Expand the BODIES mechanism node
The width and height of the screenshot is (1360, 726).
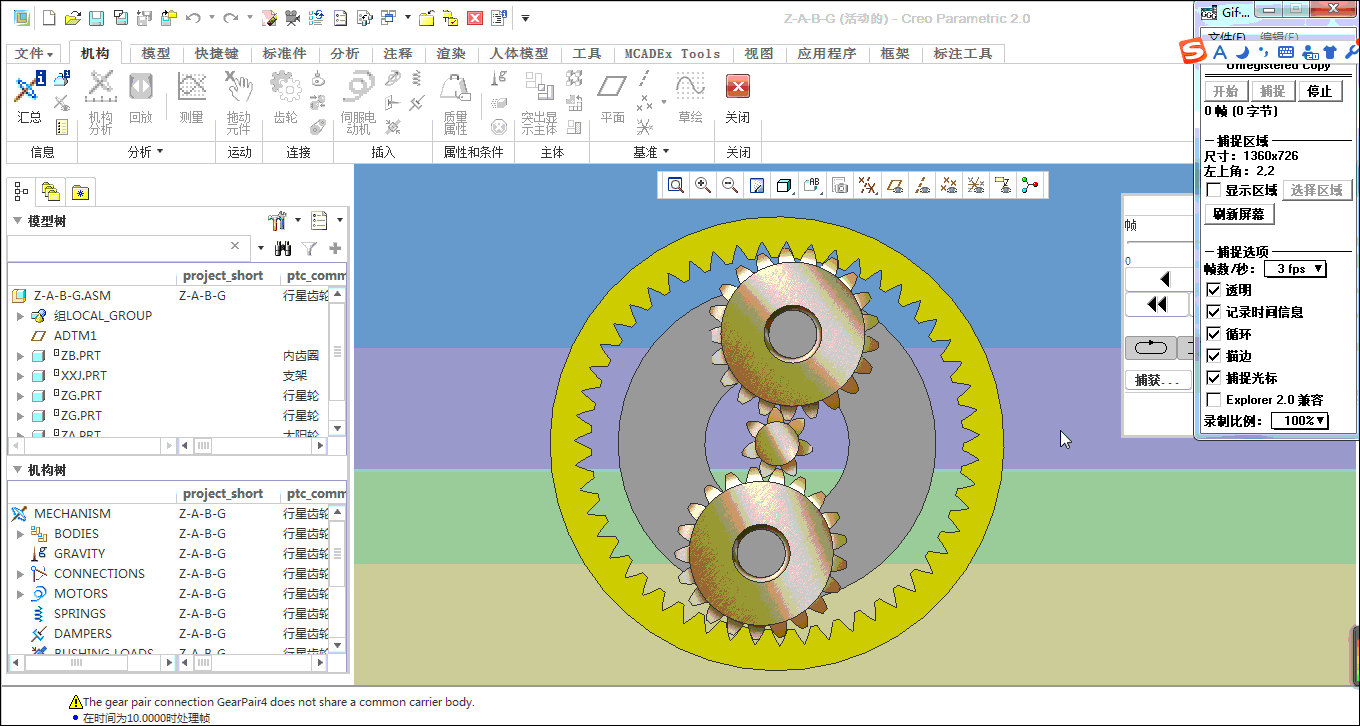20,534
